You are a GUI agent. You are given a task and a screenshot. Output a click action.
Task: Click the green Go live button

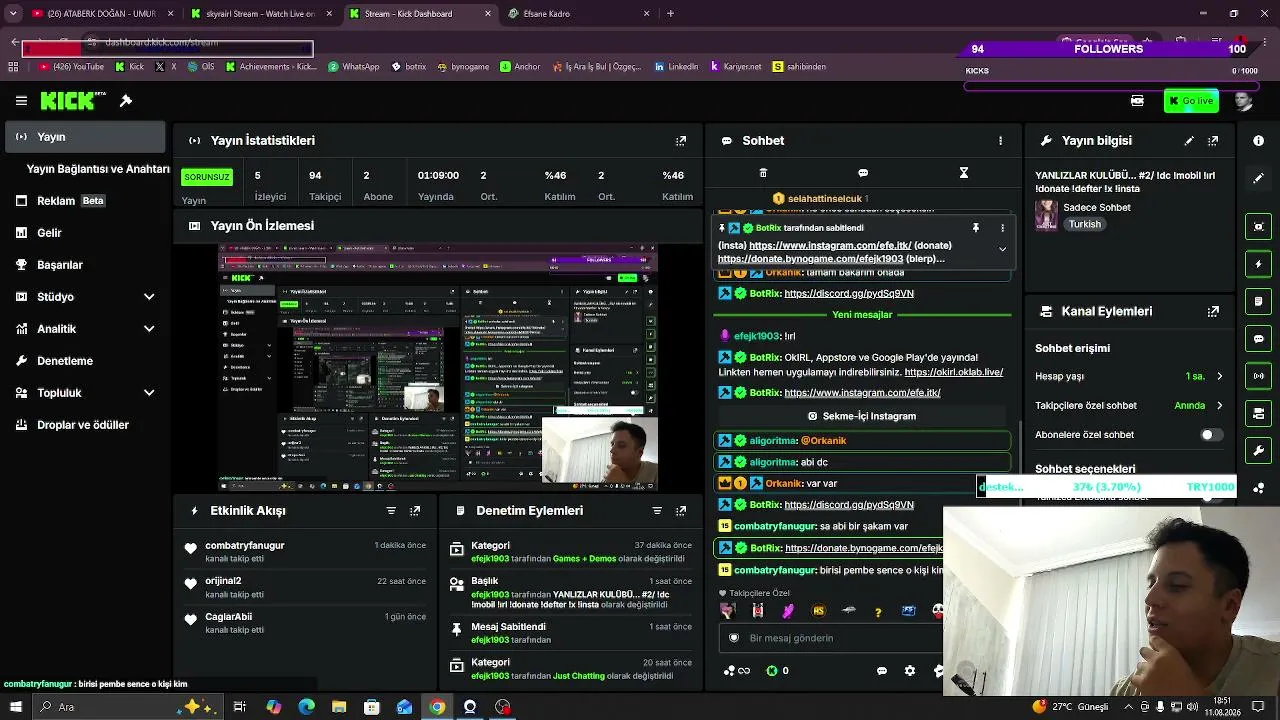coord(1191,101)
